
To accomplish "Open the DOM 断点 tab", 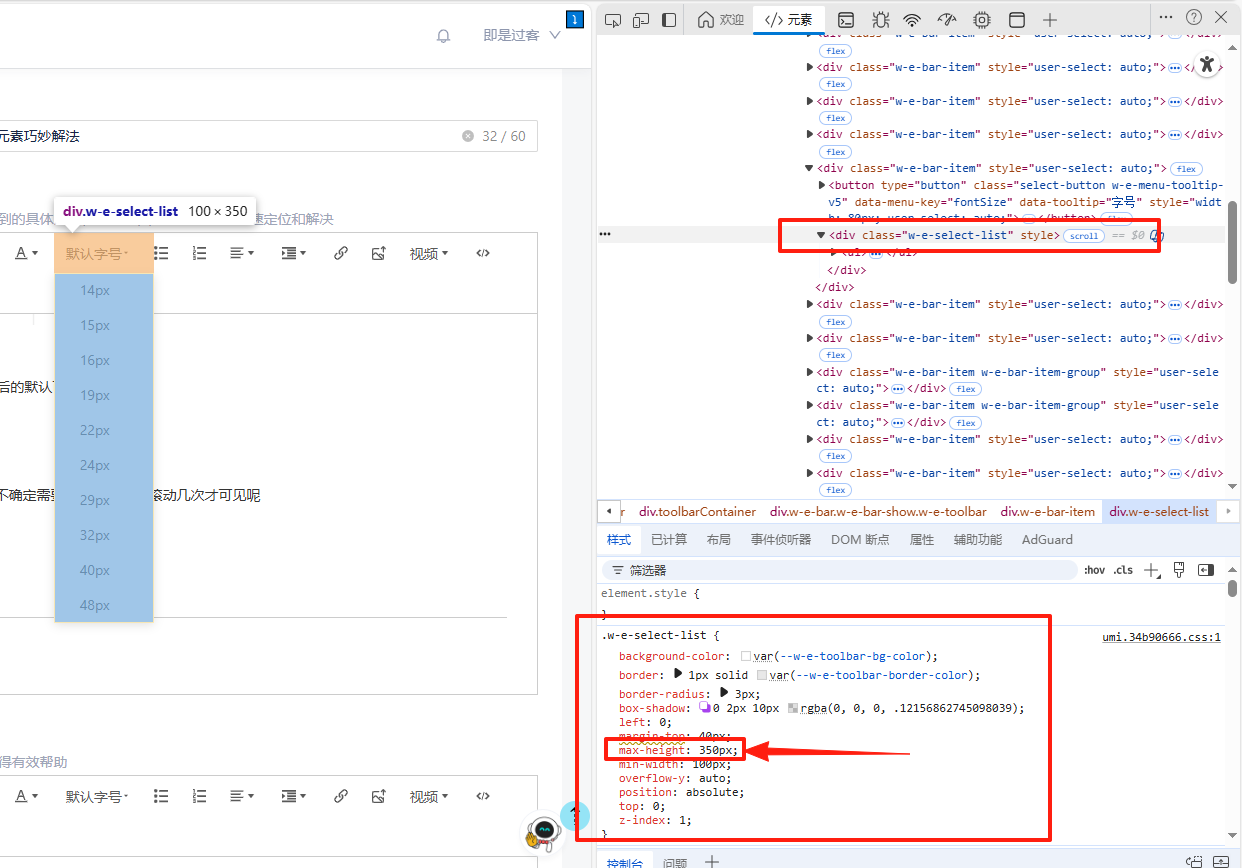I will coord(859,540).
